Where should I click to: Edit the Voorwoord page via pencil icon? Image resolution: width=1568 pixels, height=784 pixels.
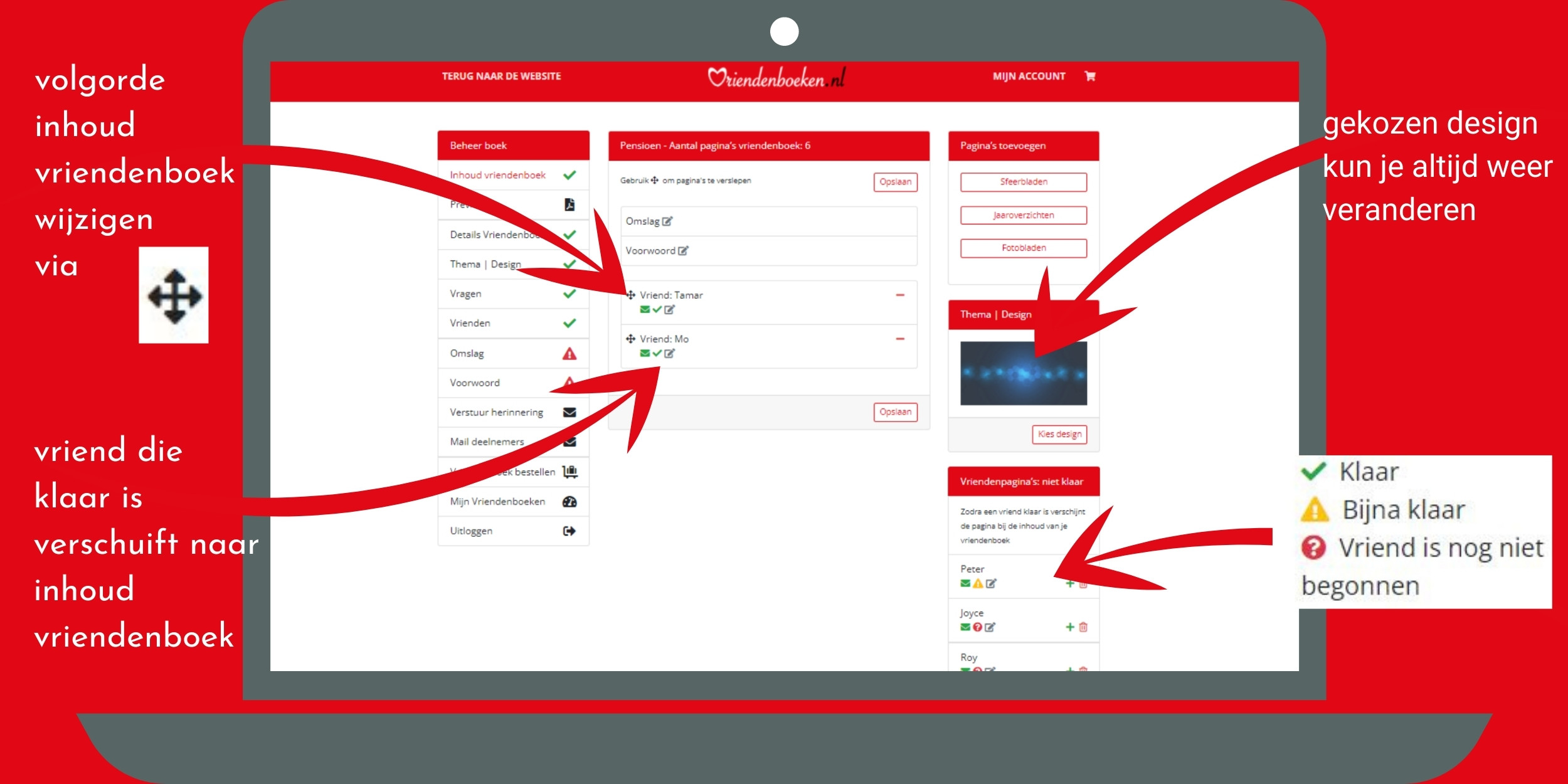[683, 251]
